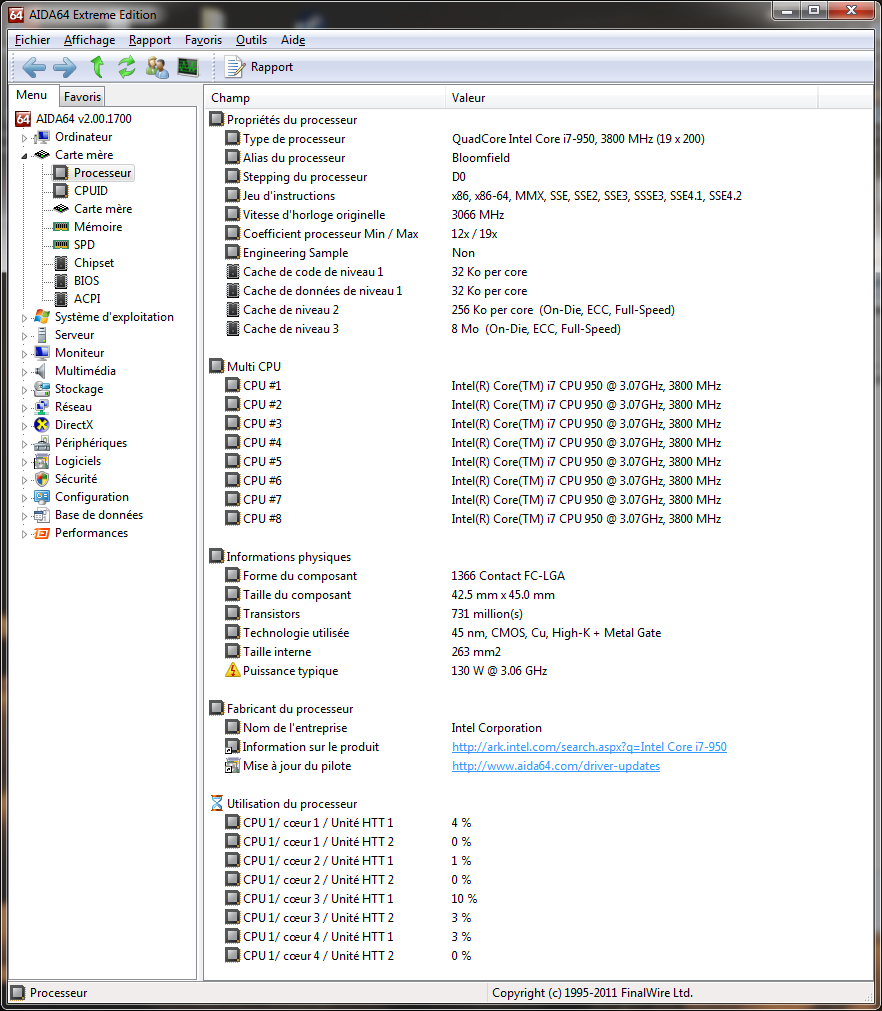Click the Serveur tower icon
This screenshot has width=882, height=1011.
(42, 335)
